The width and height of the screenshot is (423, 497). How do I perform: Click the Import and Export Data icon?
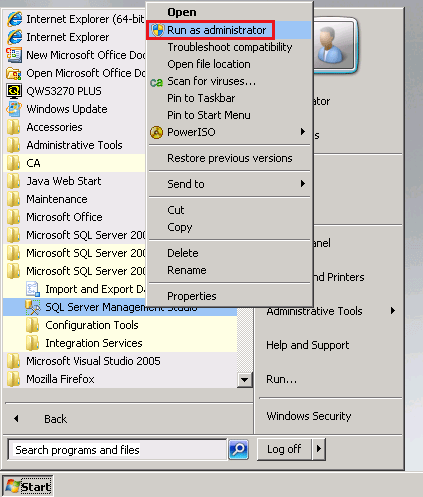click(33, 289)
